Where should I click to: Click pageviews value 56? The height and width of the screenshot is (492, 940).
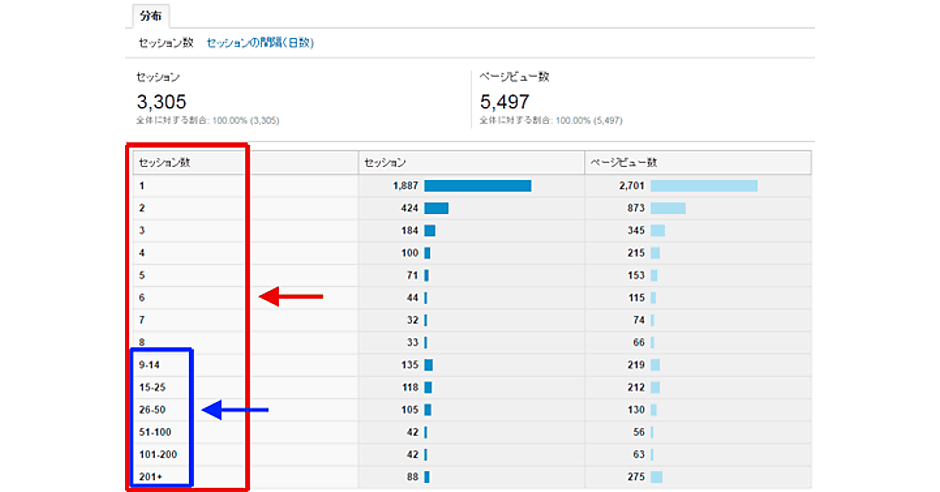[639, 432]
